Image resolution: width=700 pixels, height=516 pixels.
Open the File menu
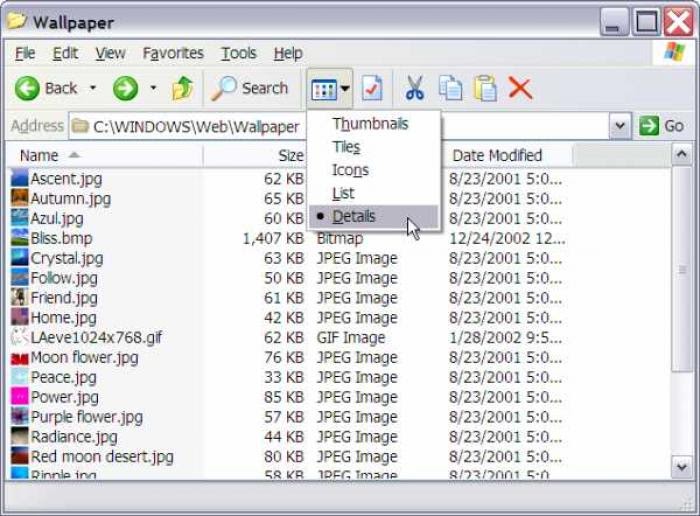point(25,53)
